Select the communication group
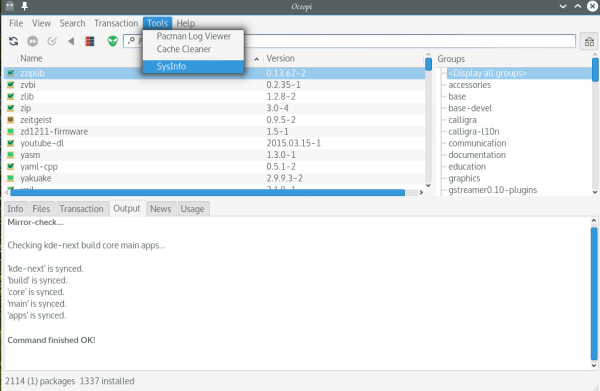 [x=477, y=143]
